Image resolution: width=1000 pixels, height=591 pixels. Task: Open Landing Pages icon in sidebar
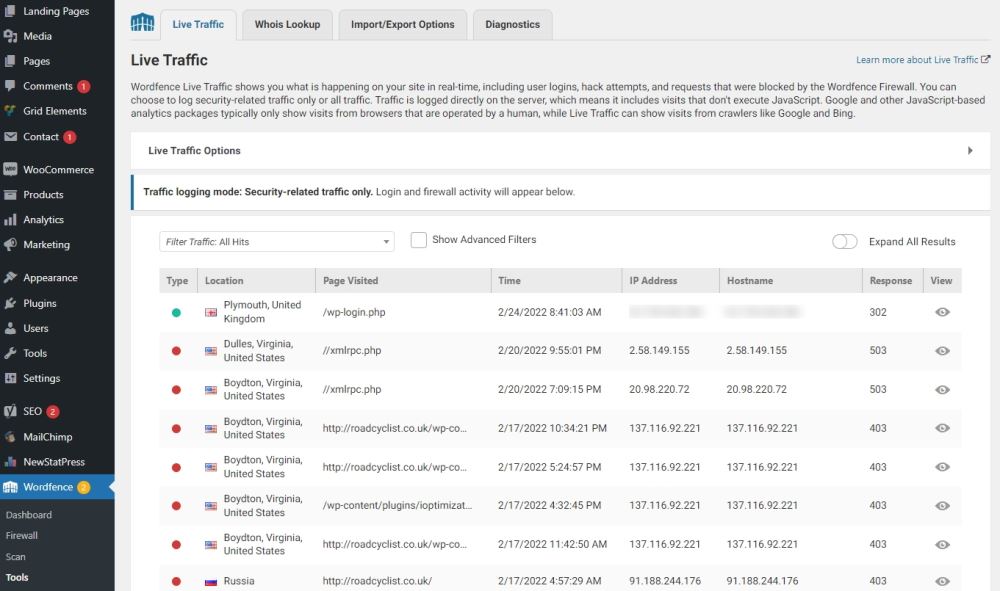[10, 11]
